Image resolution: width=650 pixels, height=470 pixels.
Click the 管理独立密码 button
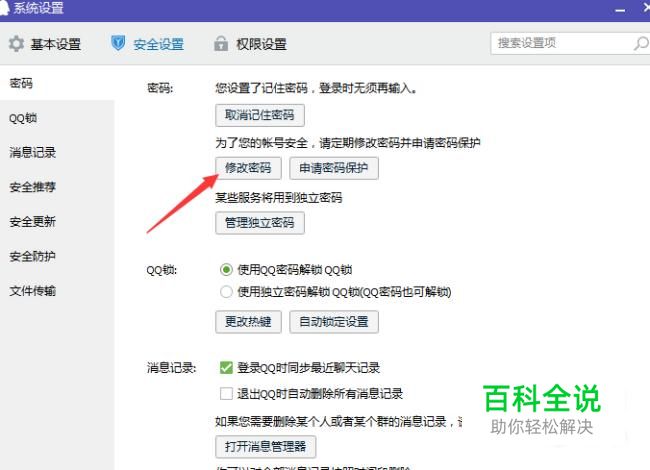click(260, 223)
